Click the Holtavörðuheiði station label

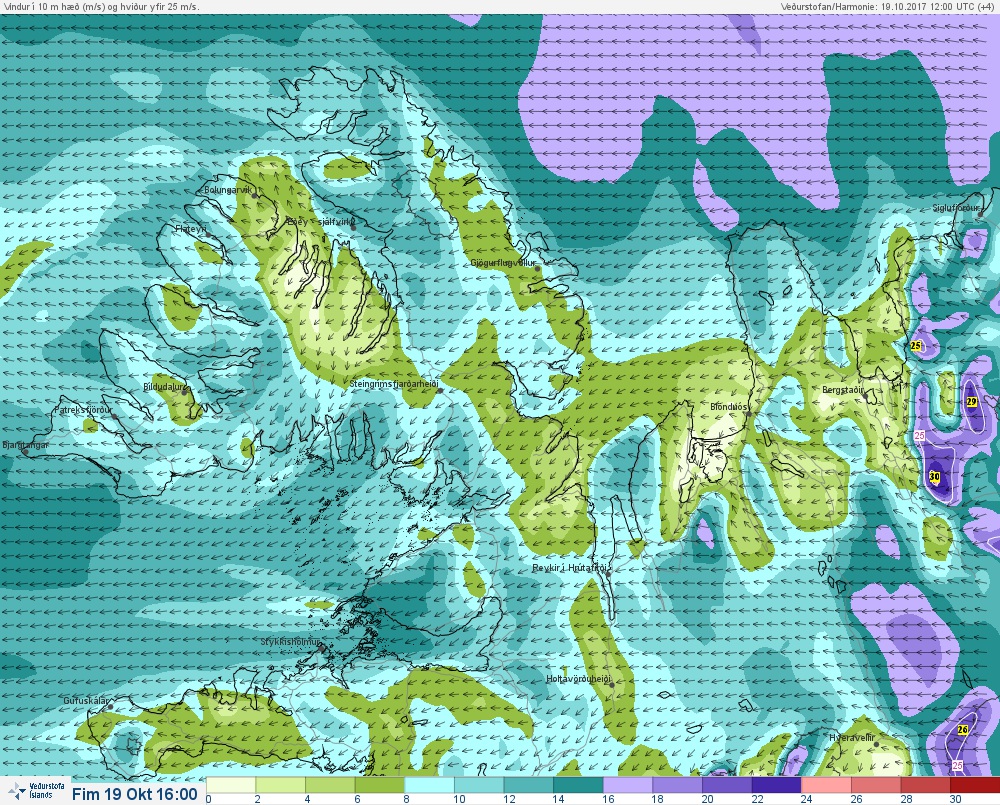click(x=578, y=679)
